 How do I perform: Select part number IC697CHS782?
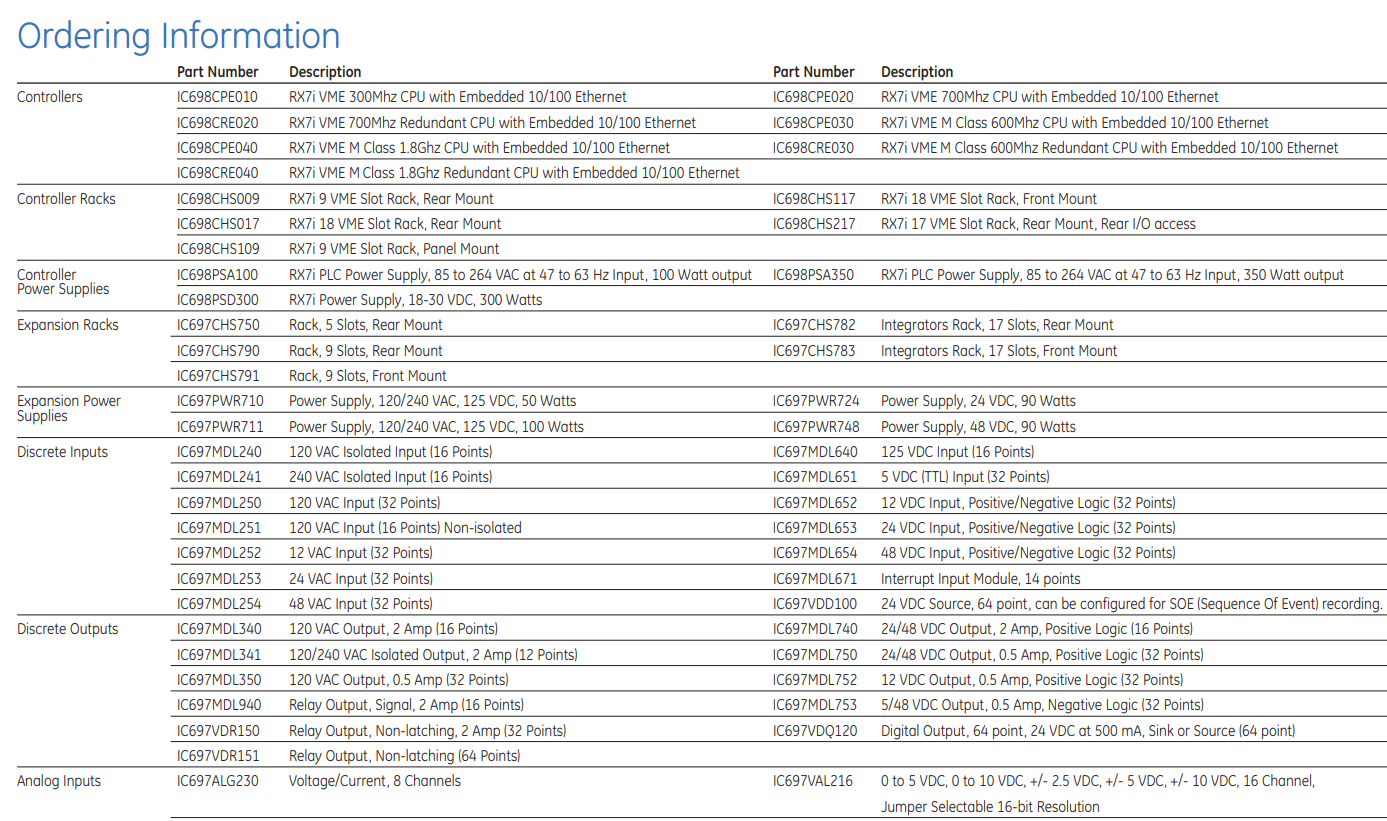coord(814,325)
